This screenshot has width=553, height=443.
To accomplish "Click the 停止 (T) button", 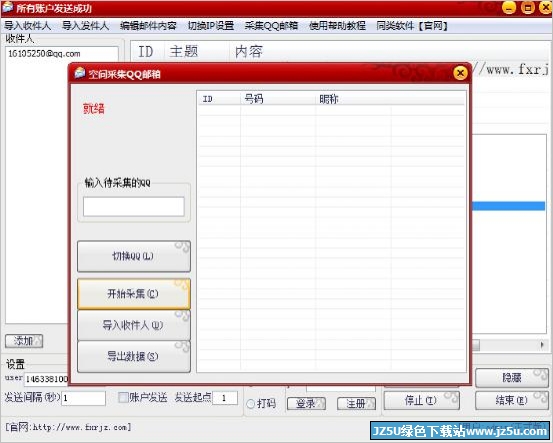I will 421,400.
